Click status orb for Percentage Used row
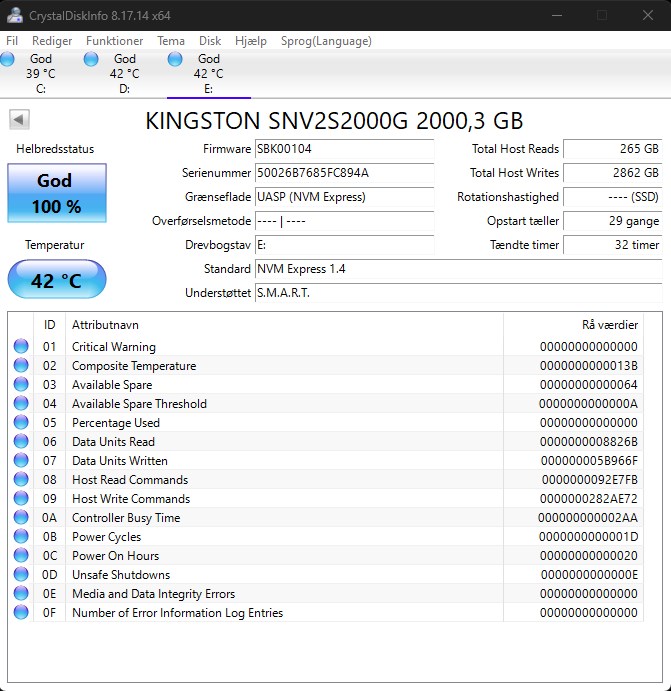This screenshot has width=671, height=691. coord(21,422)
